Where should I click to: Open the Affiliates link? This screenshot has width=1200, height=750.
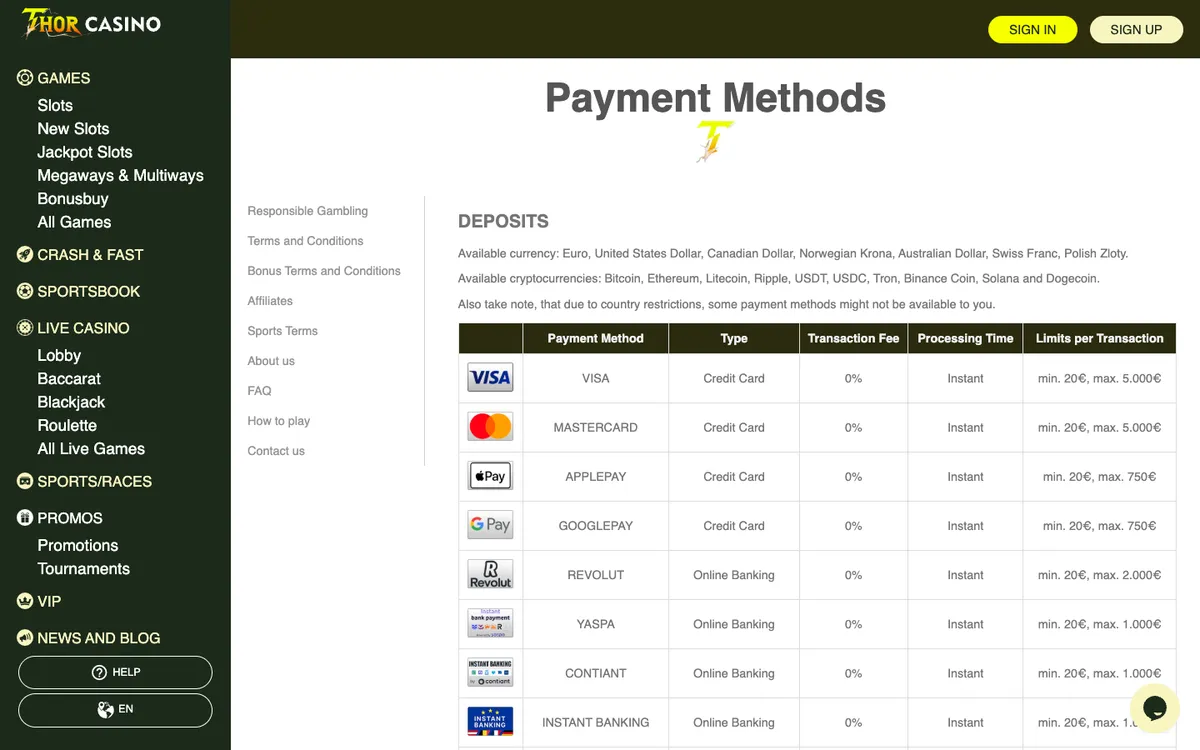click(x=270, y=301)
